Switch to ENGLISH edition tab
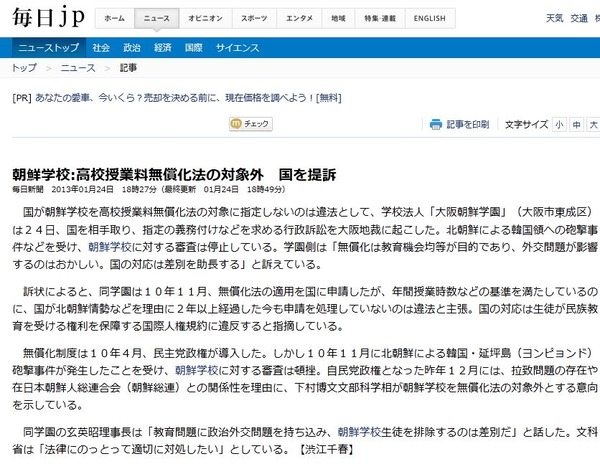The height and width of the screenshot is (464, 600). [x=430, y=18]
